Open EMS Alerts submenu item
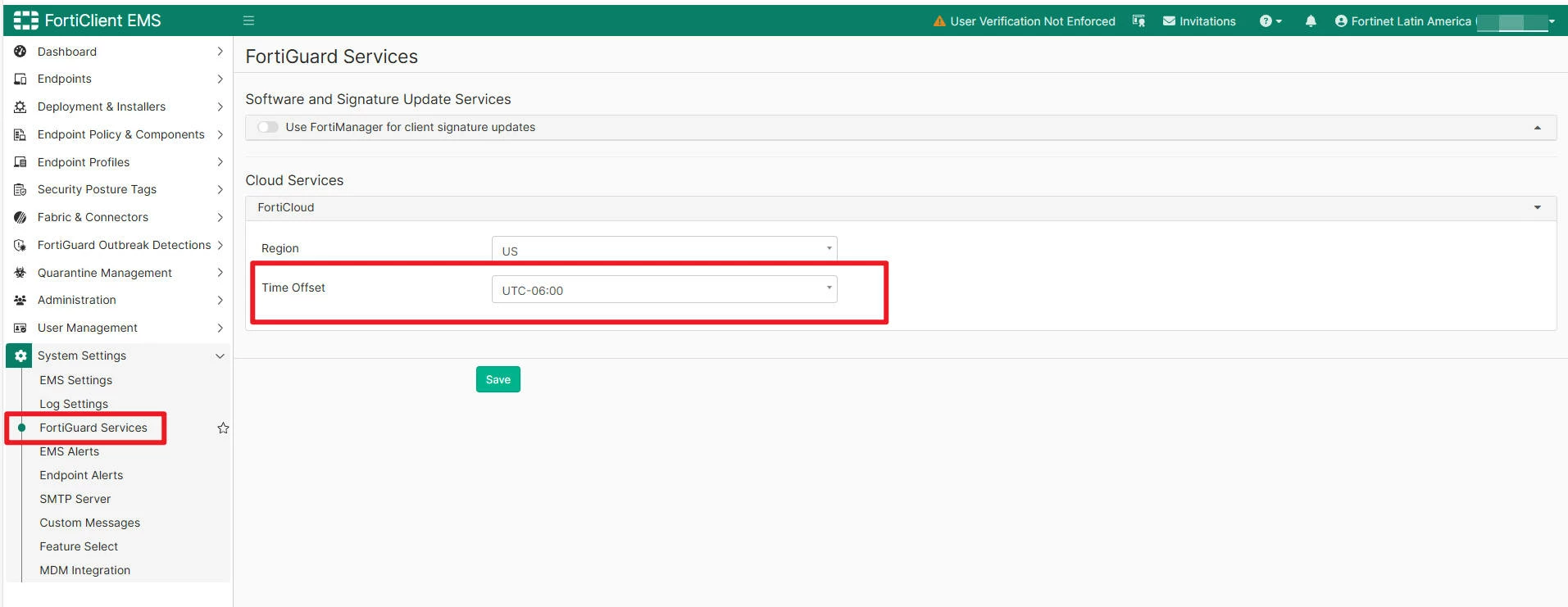The height and width of the screenshot is (607, 1568). pos(70,451)
